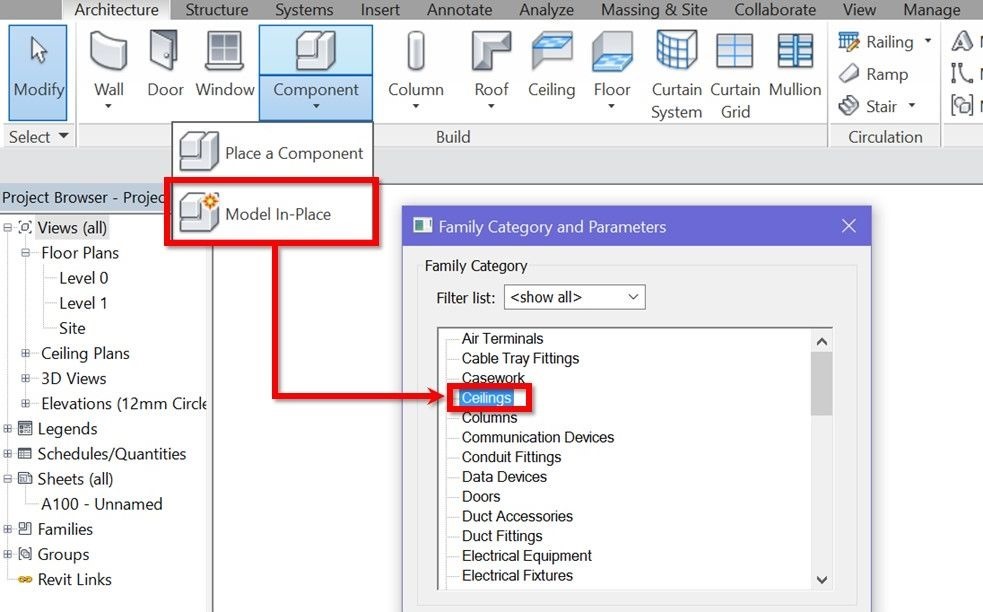This screenshot has height=612, width=983.
Task: Select Doors in the category list
Action: (481, 496)
